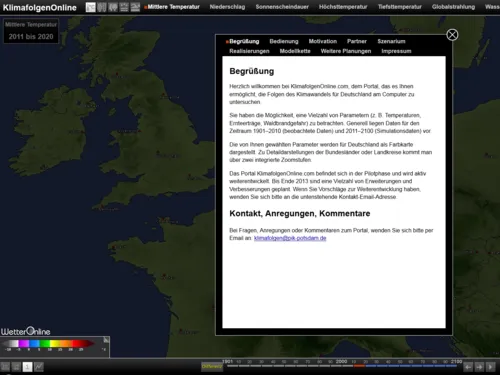
Task: Open the Realisierungen tab
Action: [249, 51]
